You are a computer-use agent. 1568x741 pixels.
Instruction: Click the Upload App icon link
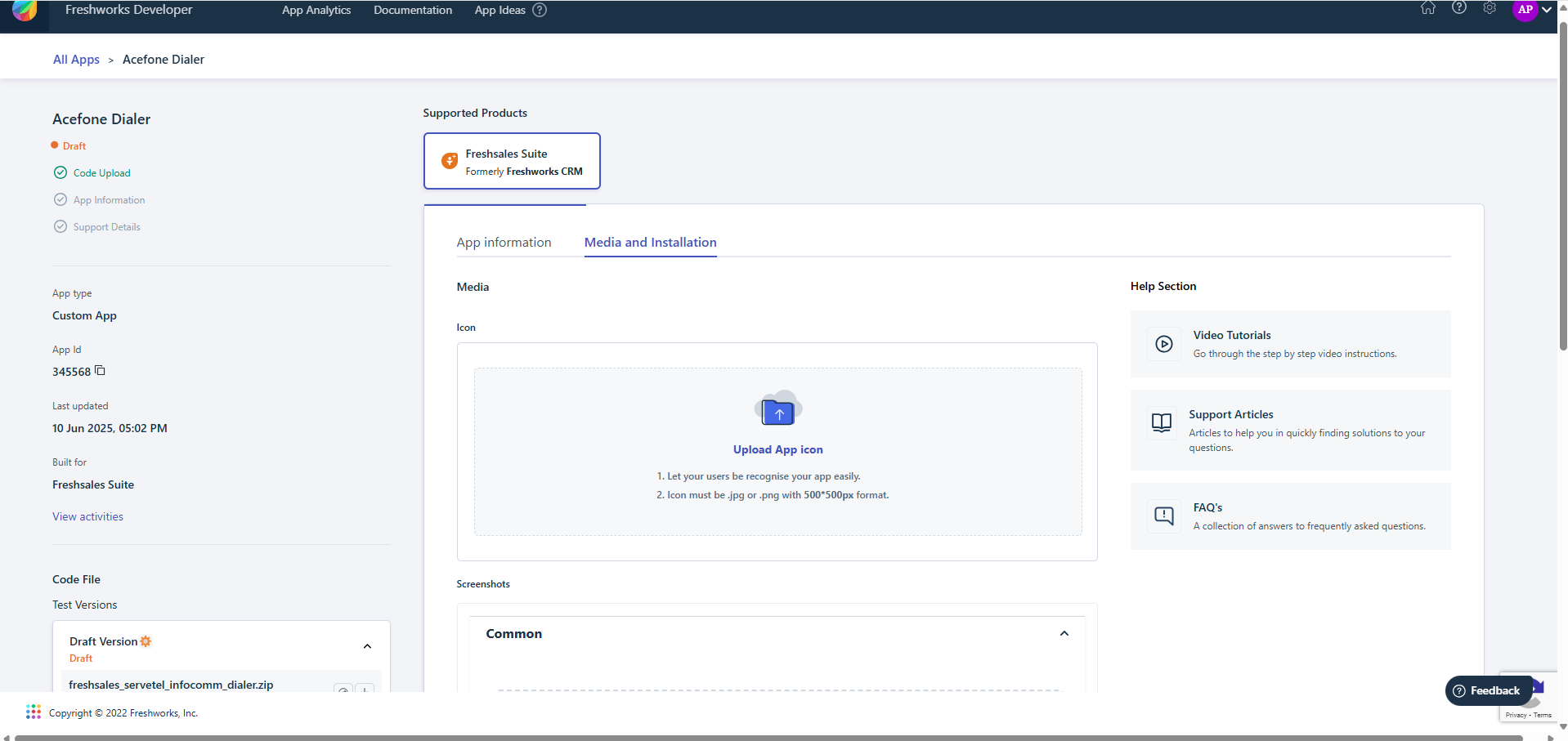[778, 449]
